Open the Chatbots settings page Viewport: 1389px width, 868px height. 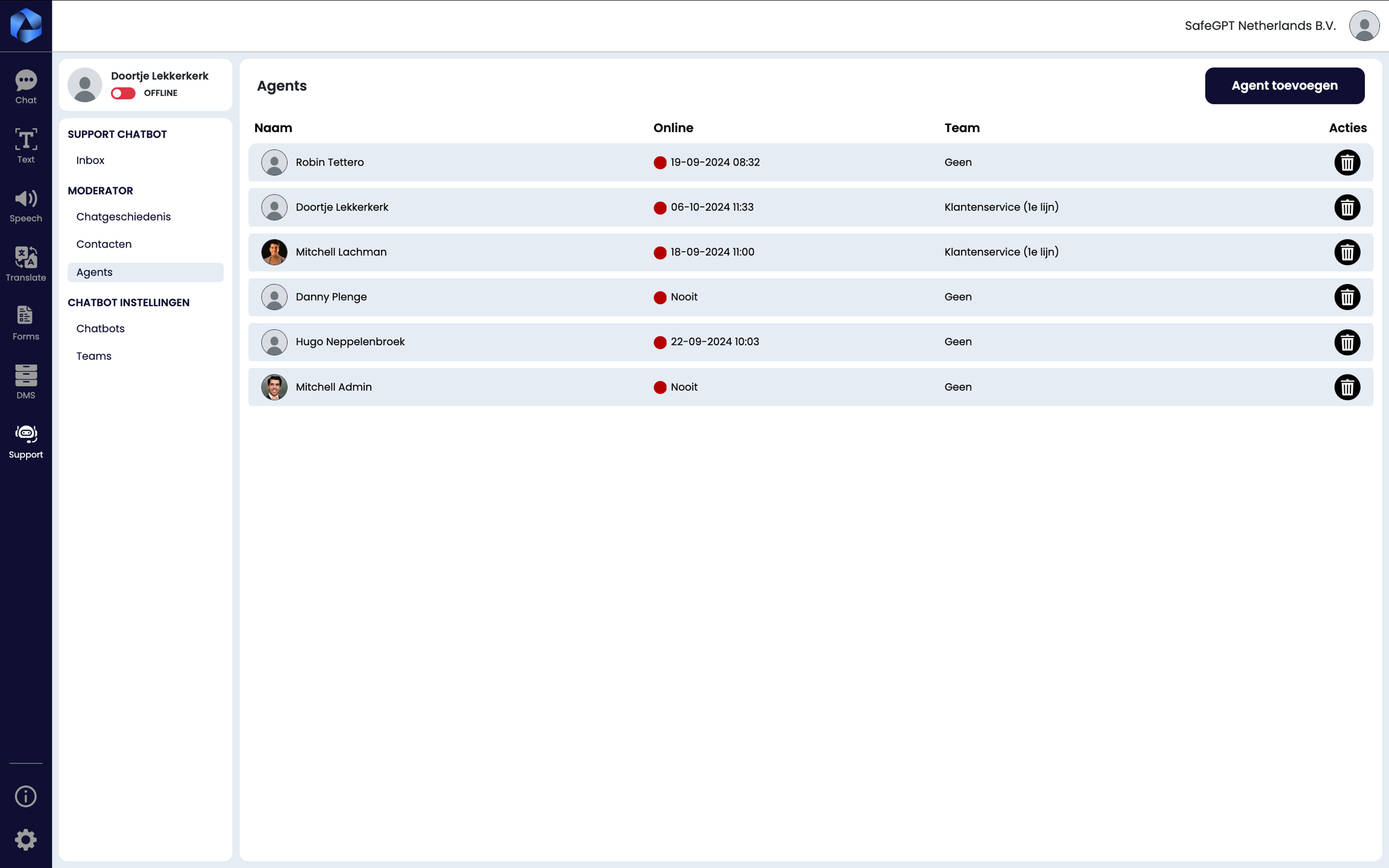[100, 329]
